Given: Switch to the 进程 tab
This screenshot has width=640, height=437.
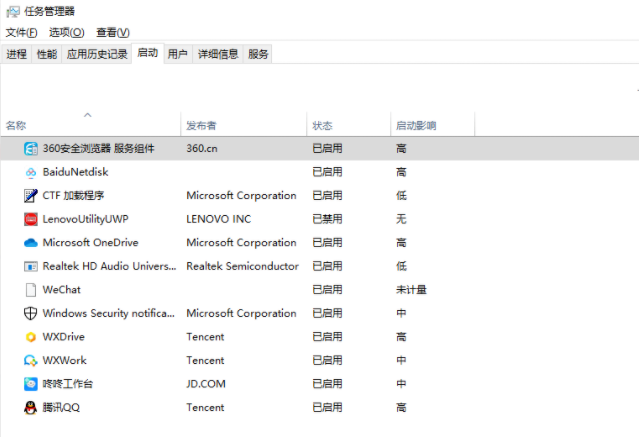Looking at the screenshot, I should (x=16, y=54).
